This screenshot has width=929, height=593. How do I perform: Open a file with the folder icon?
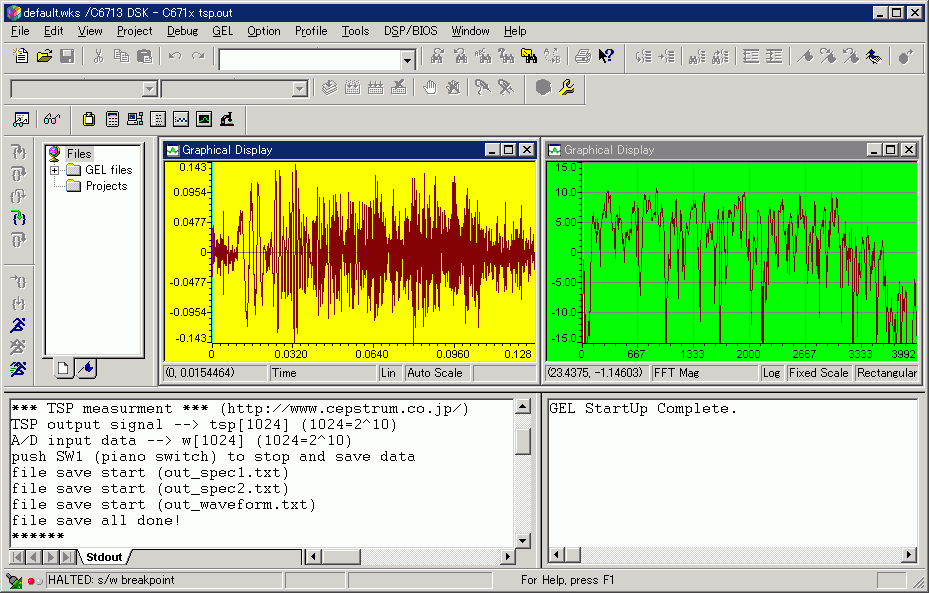[x=44, y=56]
